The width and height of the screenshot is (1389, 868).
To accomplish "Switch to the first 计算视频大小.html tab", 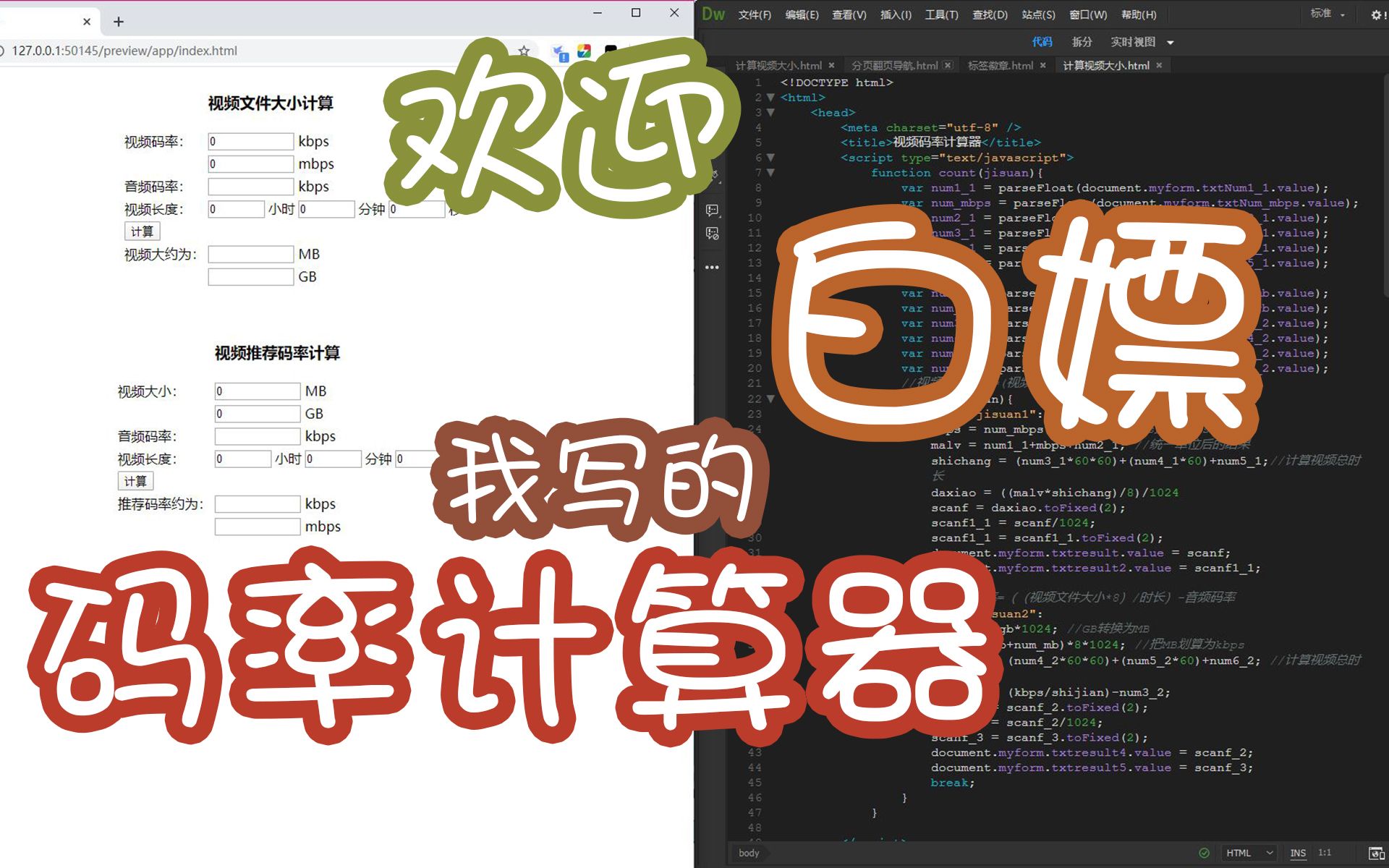I will coord(778,65).
